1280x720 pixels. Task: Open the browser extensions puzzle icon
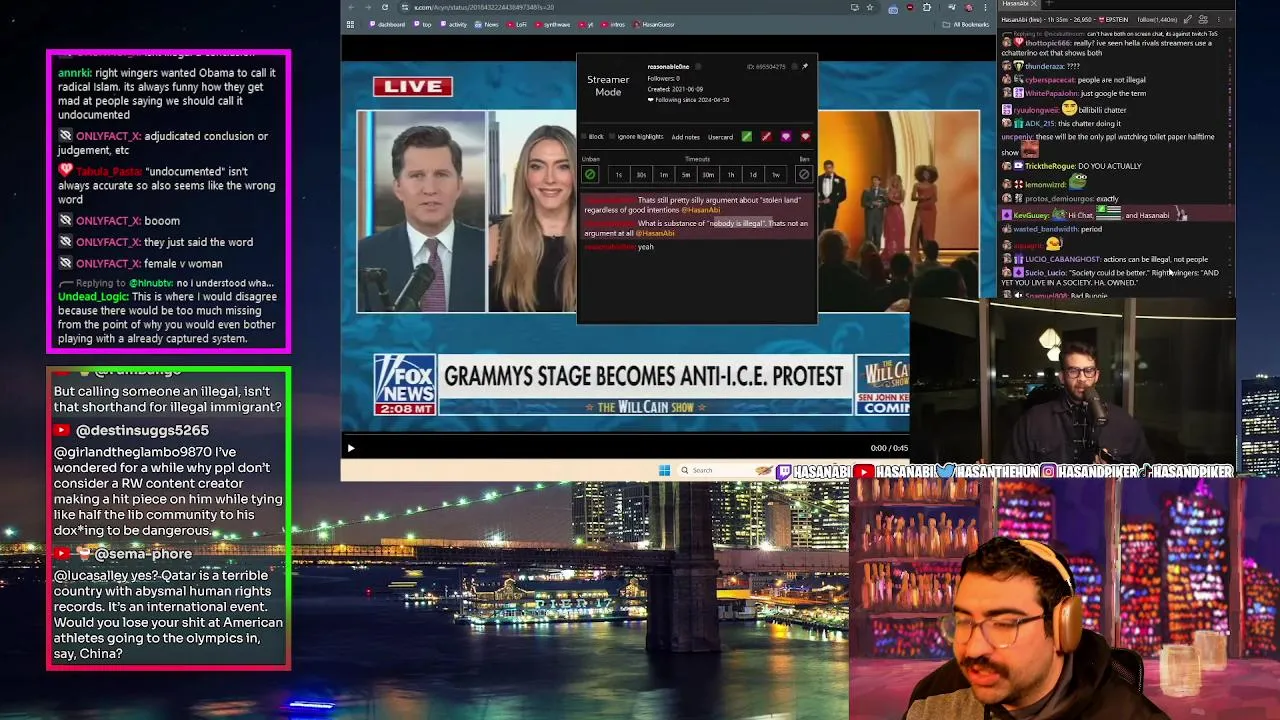[x=927, y=7]
